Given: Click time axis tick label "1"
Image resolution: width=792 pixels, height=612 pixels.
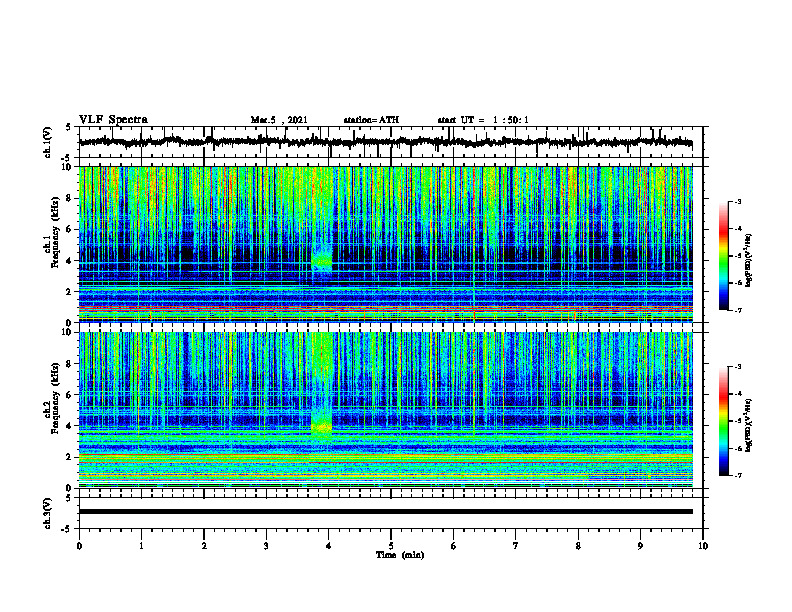Looking at the screenshot, I should tap(141, 546).
